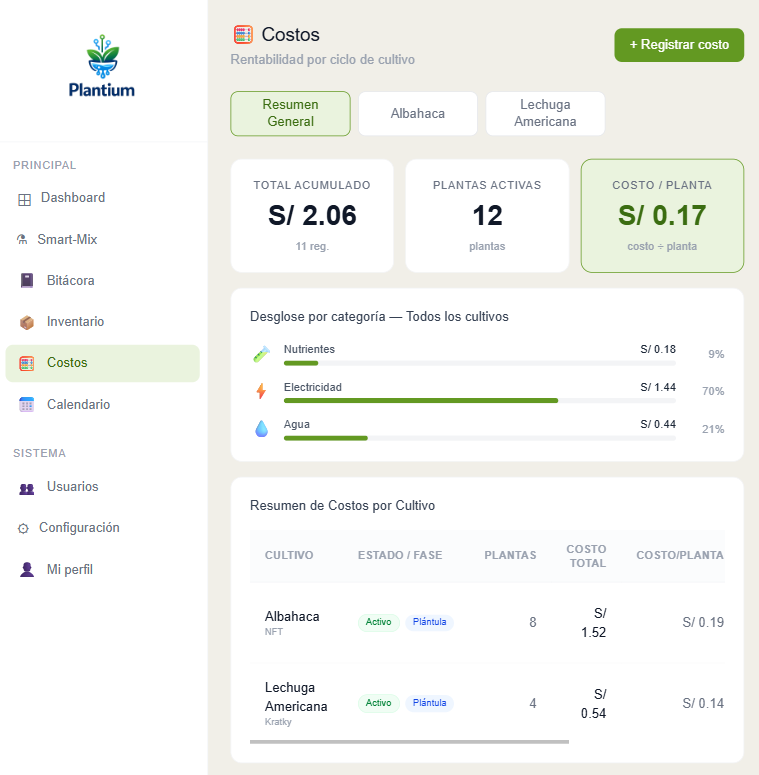Click the Dashboard grid icon
759x775 pixels.
24,200
